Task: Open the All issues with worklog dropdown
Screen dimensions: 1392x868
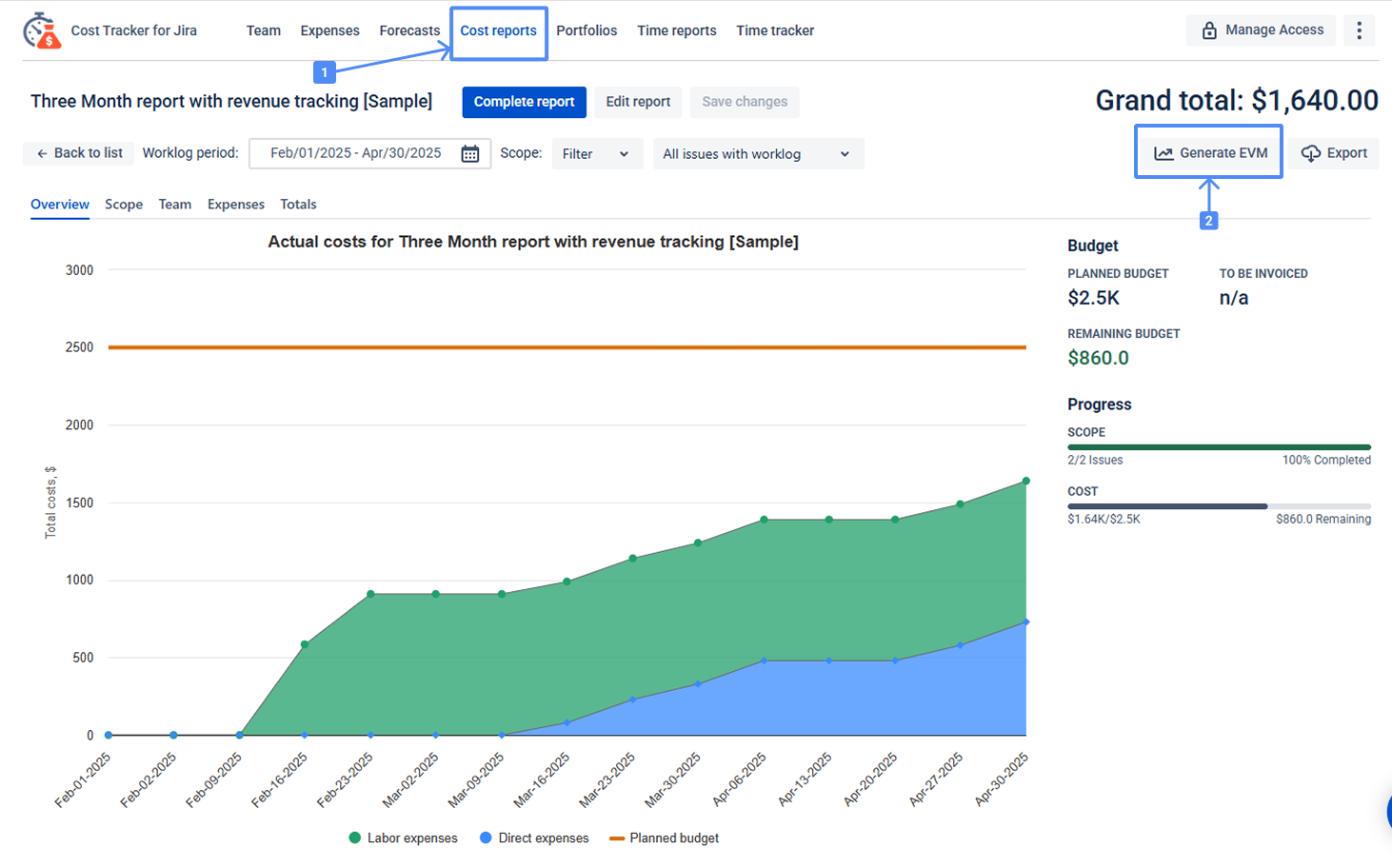Action: 757,154
